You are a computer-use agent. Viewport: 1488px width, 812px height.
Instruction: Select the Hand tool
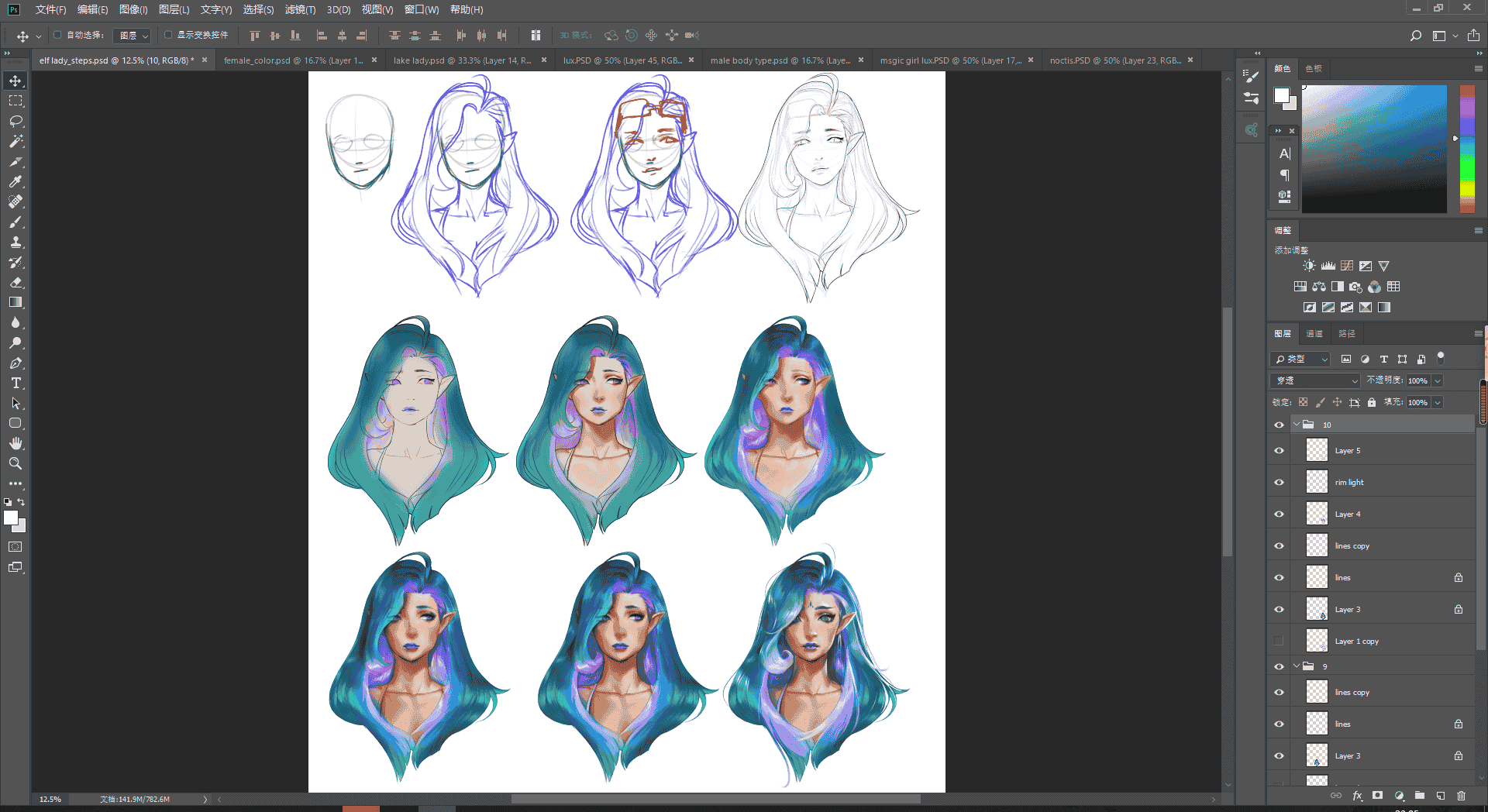click(15, 443)
